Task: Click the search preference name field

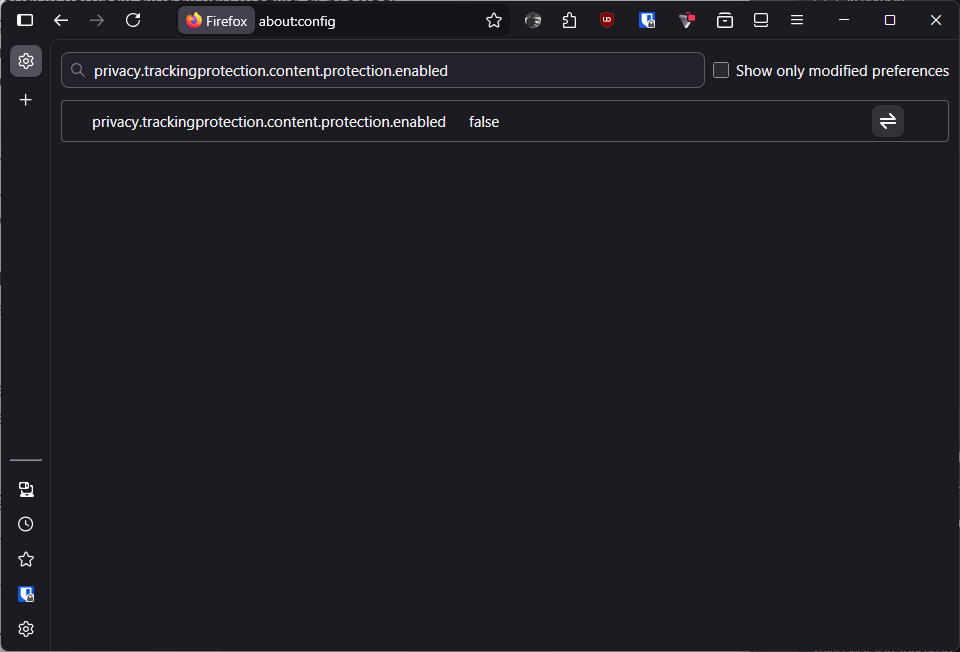Action: click(x=390, y=71)
